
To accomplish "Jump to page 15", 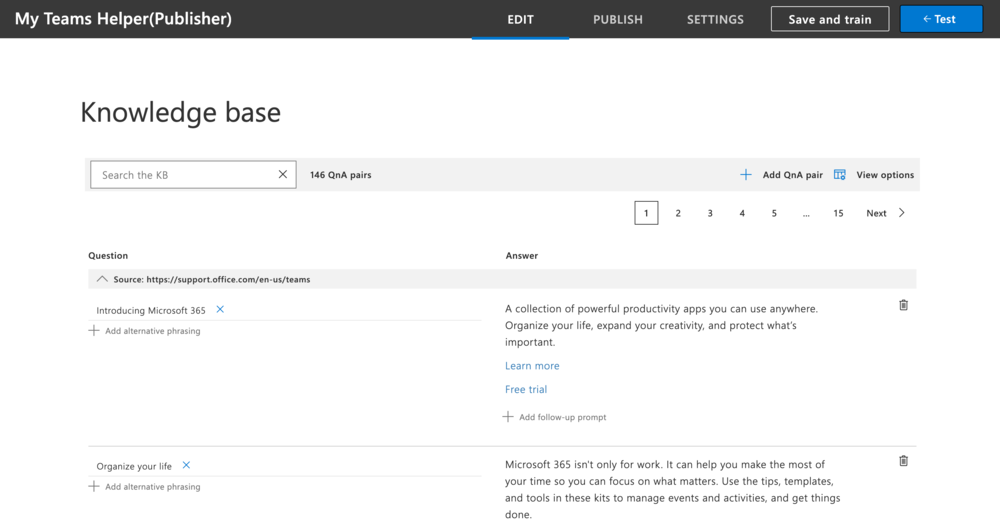I will tap(838, 213).
